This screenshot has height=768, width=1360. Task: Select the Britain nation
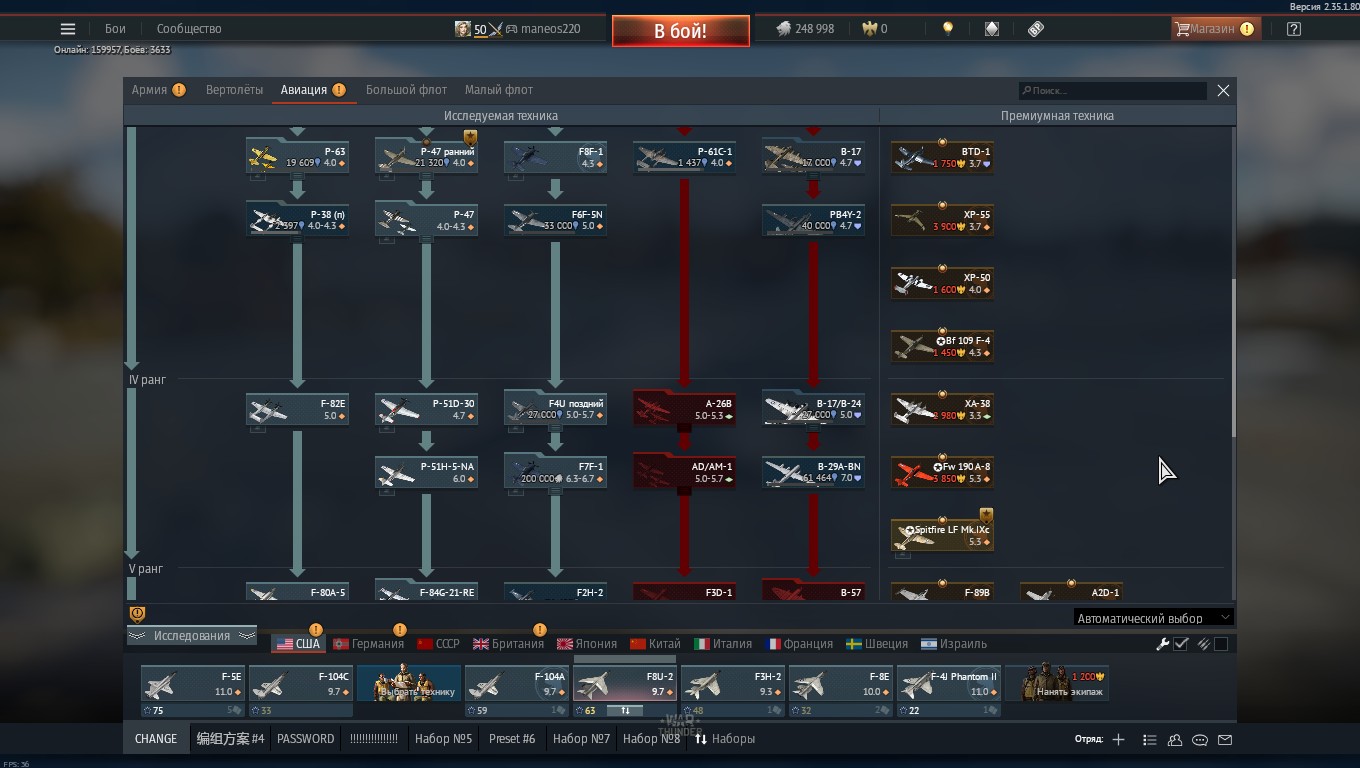click(x=508, y=644)
